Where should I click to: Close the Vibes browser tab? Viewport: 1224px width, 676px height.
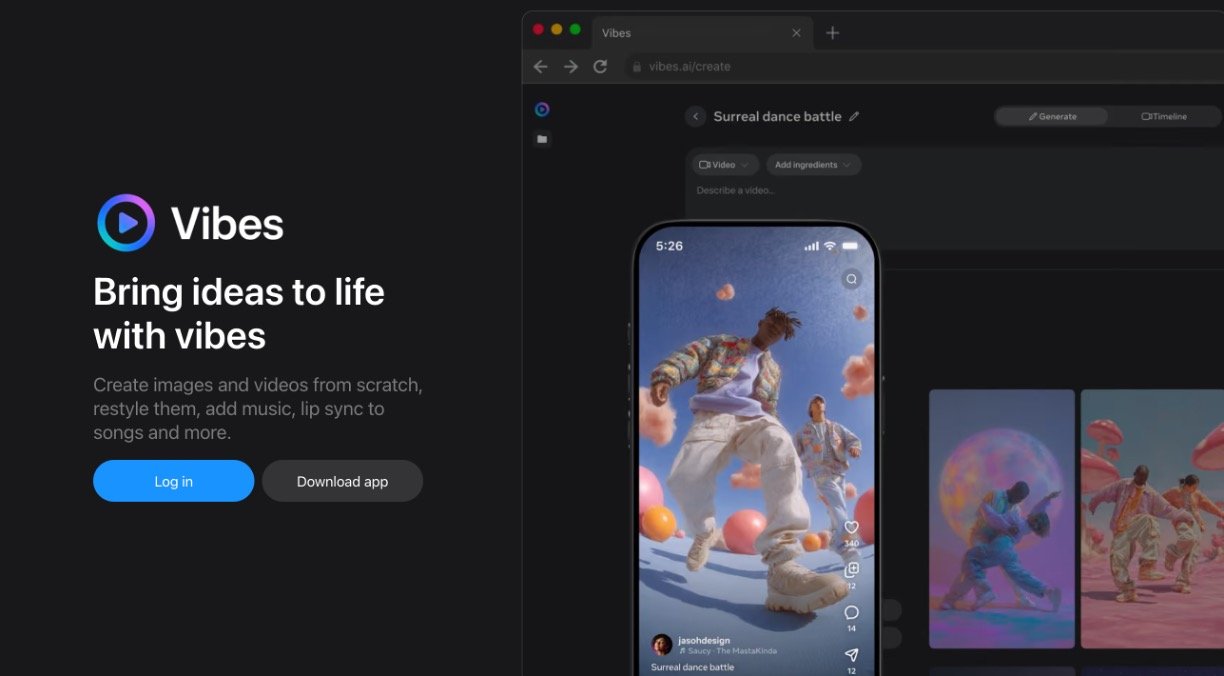(796, 33)
